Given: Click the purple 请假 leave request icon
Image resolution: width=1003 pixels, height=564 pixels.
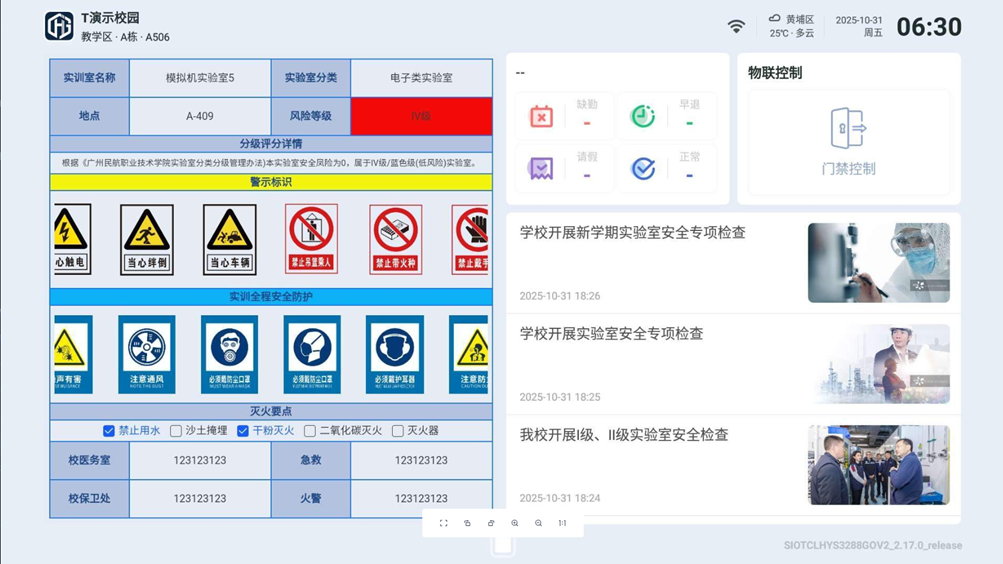Looking at the screenshot, I should point(541,169).
